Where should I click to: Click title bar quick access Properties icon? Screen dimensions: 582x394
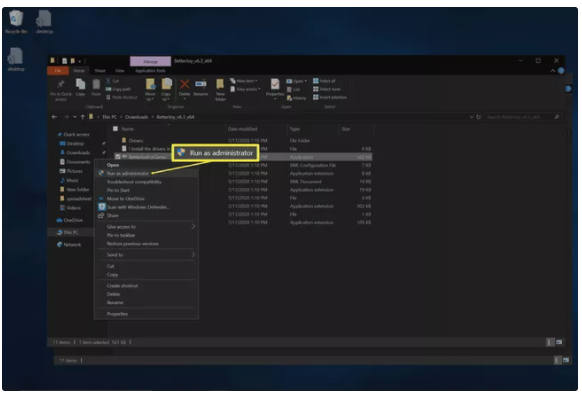(65, 61)
